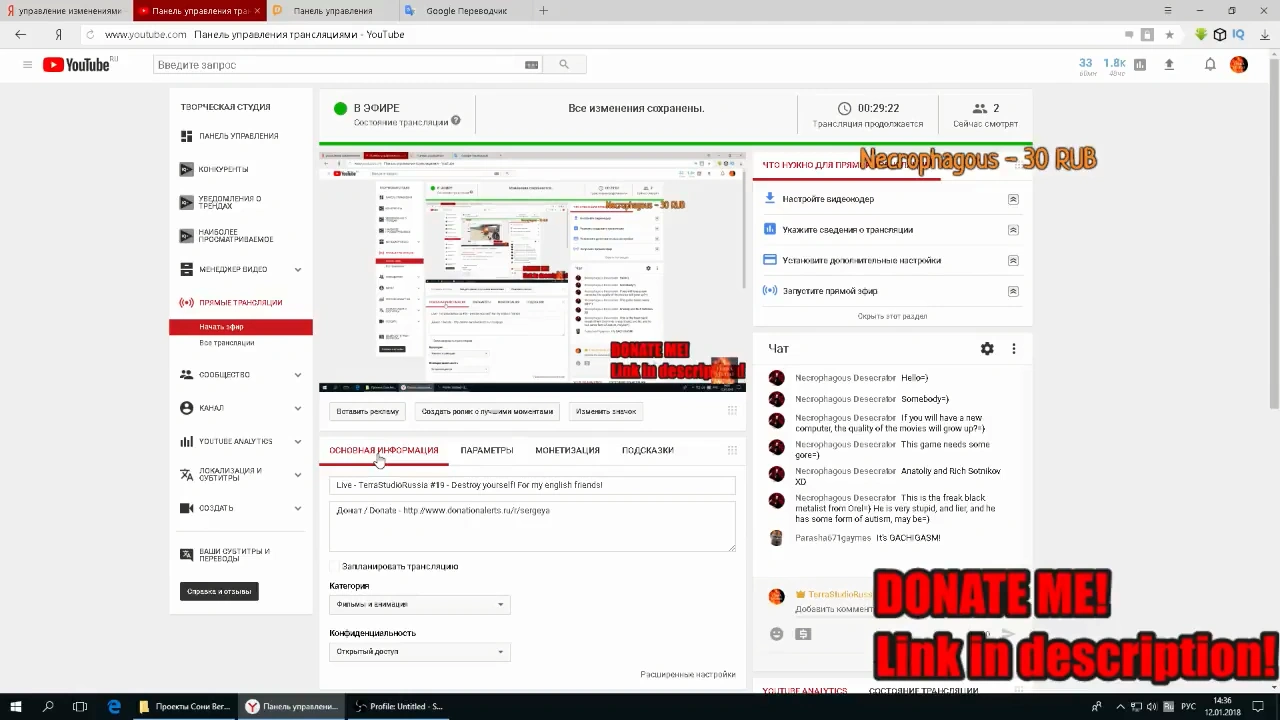1280x720 pixels.
Task: Open the chat three-dot options menu
Action: click(1014, 349)
